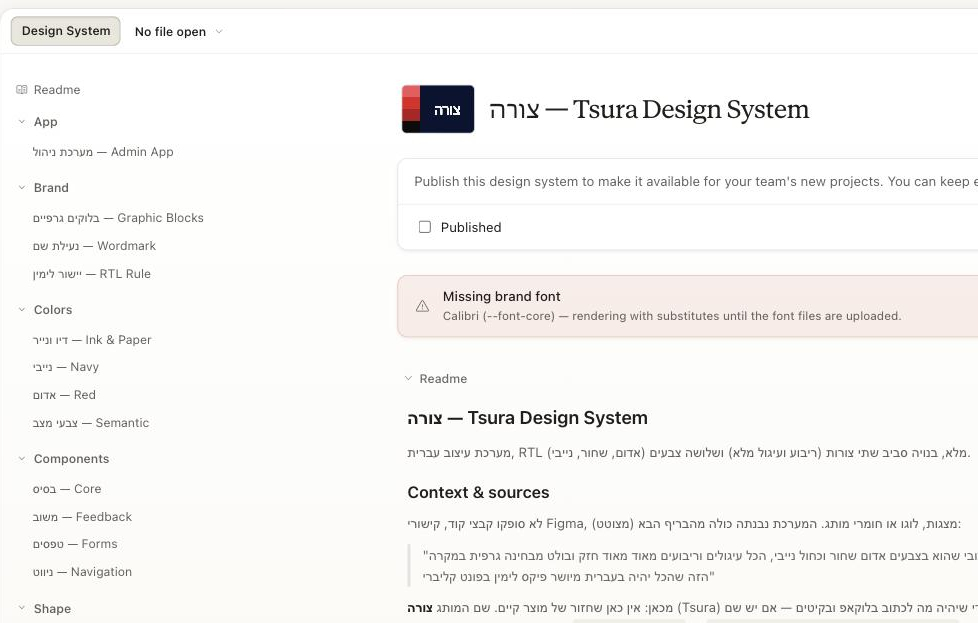Open the Semantic colors item
The image size is (978, 623).
(91, 423)
